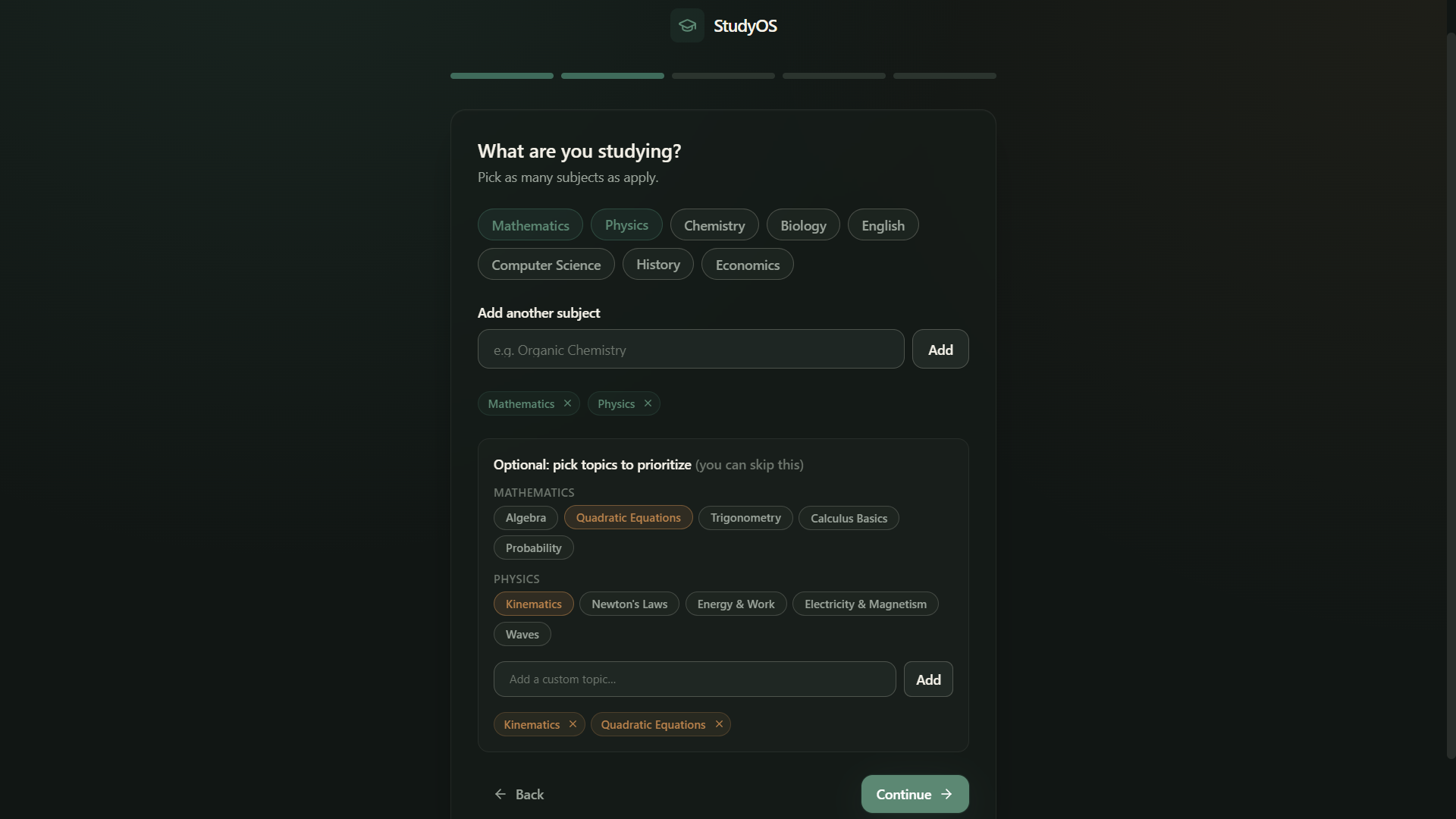Focus the custom topic input field
The width and height of the screenshot is (1456, 819).
pos(695,679)
